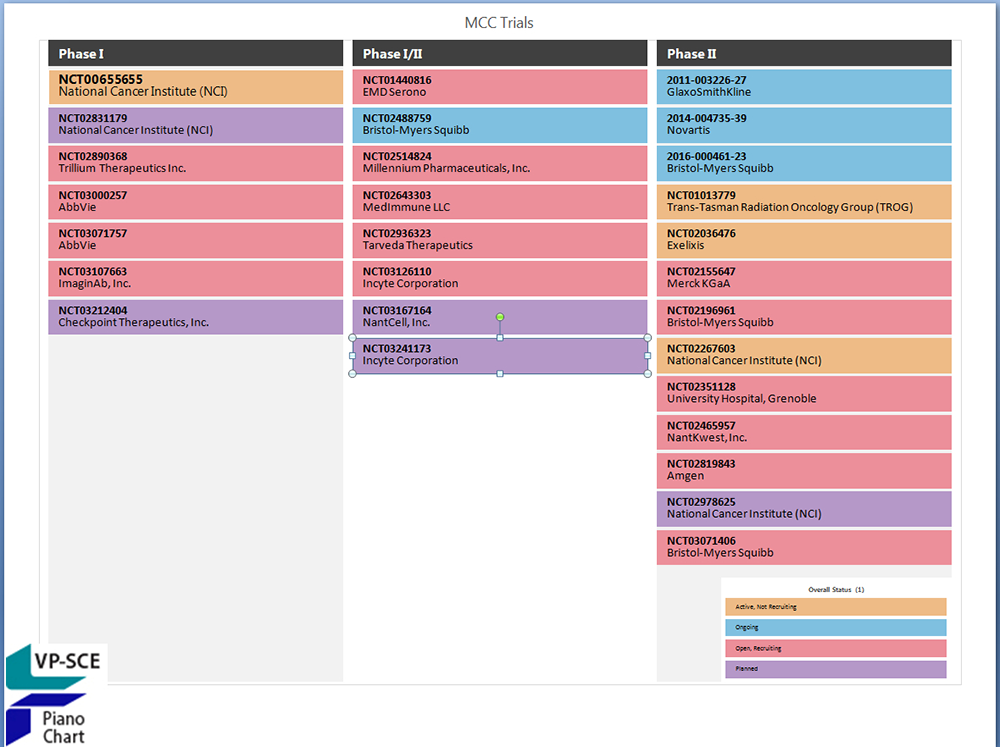Select the NCT02351128 University Hospital, Grenoble card
The height and width of the screenshot is (747, 1000).
click(x=804, y=394)
